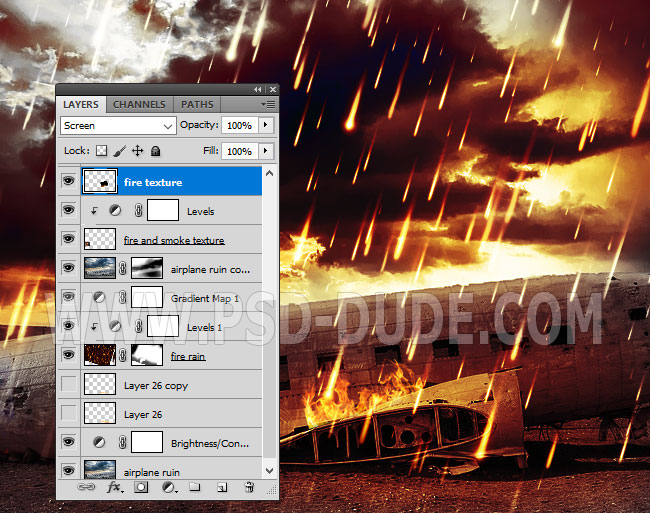650x513 pixels.
Task: Hide the airplane ruin copy layer
Action: click(x=68, y=268)
